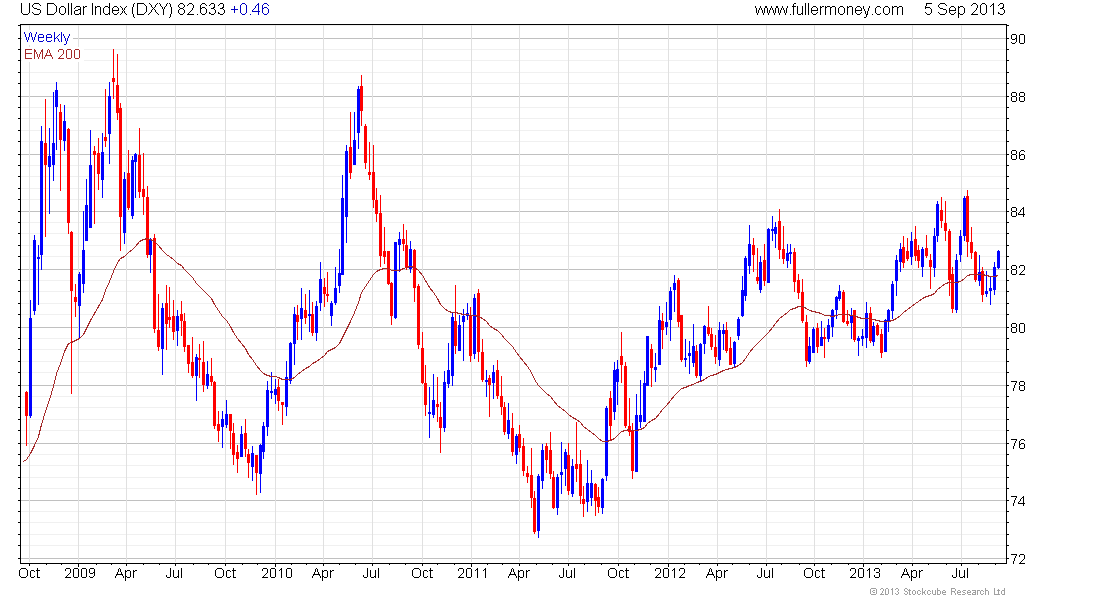This screenshot has height=600, width=1100.
Task: Select the 2011 marker on the time axis
Action: 472,573
